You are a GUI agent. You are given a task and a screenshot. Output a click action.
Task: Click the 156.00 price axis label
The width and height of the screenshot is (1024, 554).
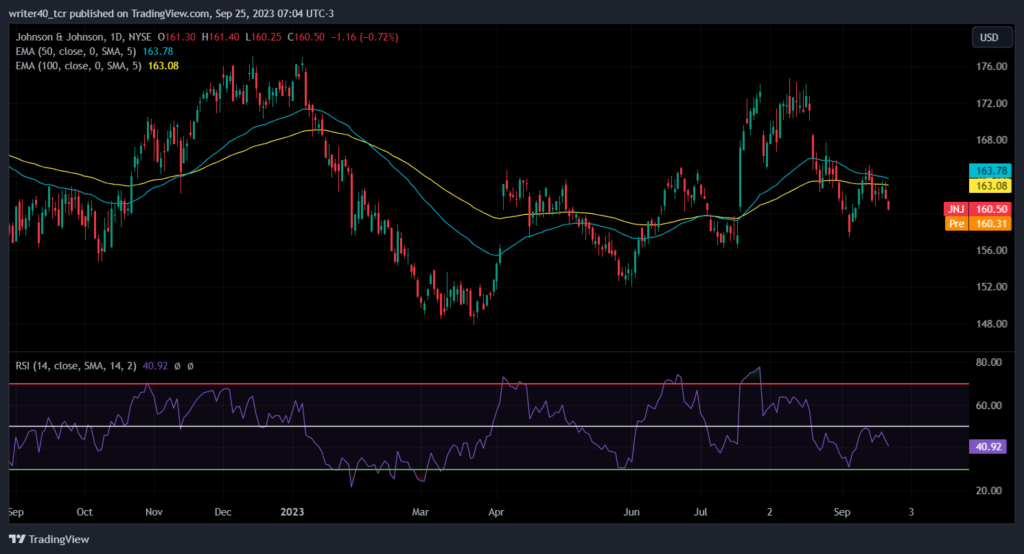tap(991, 250)
